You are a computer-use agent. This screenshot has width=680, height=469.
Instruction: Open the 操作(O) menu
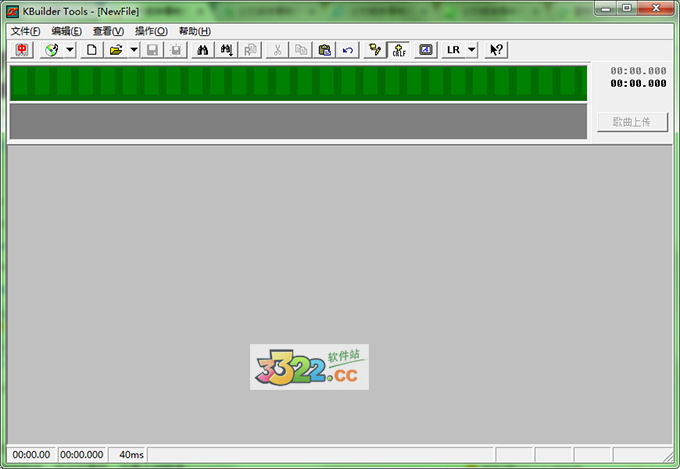click(x=151, y=31)
